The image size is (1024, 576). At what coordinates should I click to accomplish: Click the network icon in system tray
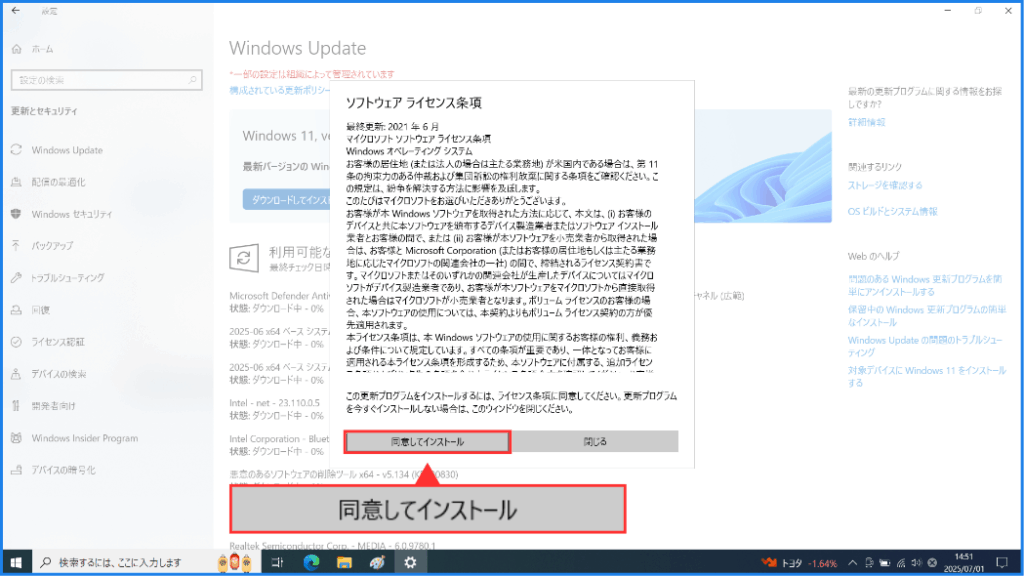click(x=901, y=563)
